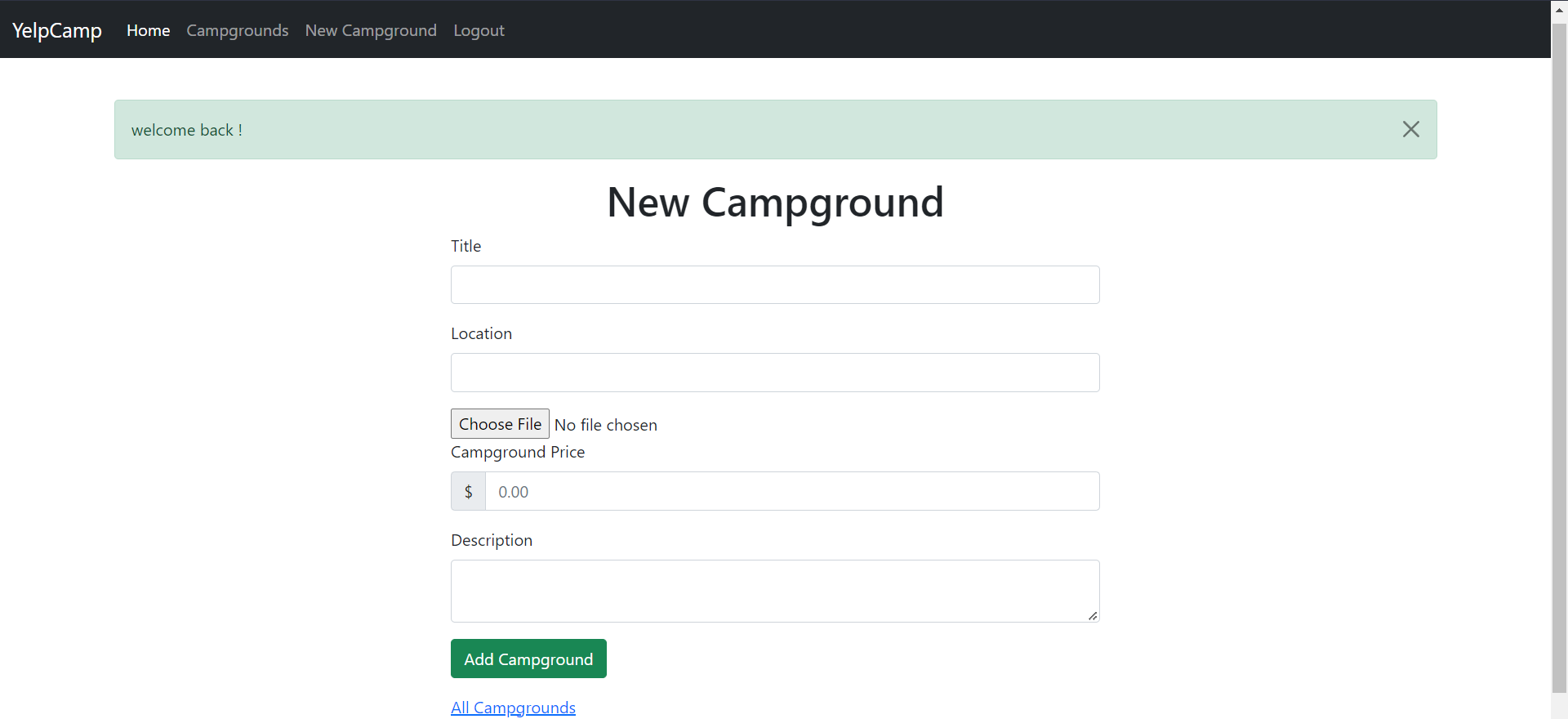The width and height of the screenshot is (1568, 719).
Task: Open Campgrounds from the navbar
Action: click(x=238, y=30)
